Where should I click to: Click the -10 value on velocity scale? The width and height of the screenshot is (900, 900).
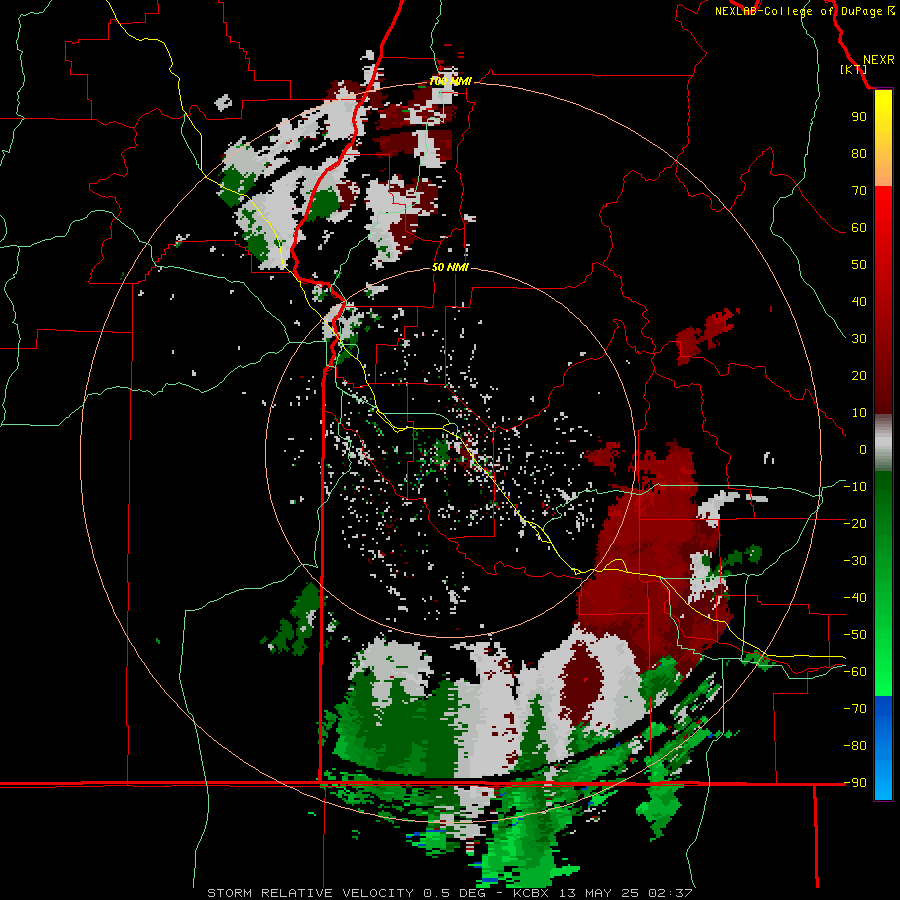coord(855,487)
